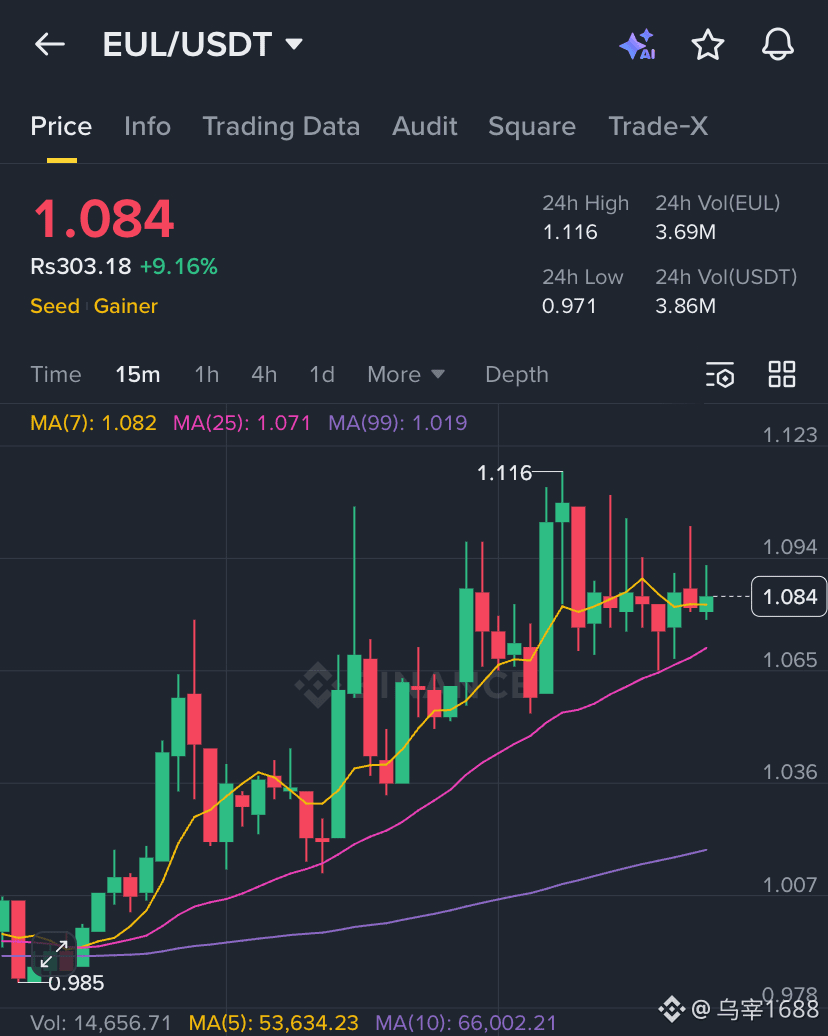Tap the Gainer tag label
Image resolution: width=828 pixels, height=1036 pixels.
pyautogui.click(x=126, y=306)
